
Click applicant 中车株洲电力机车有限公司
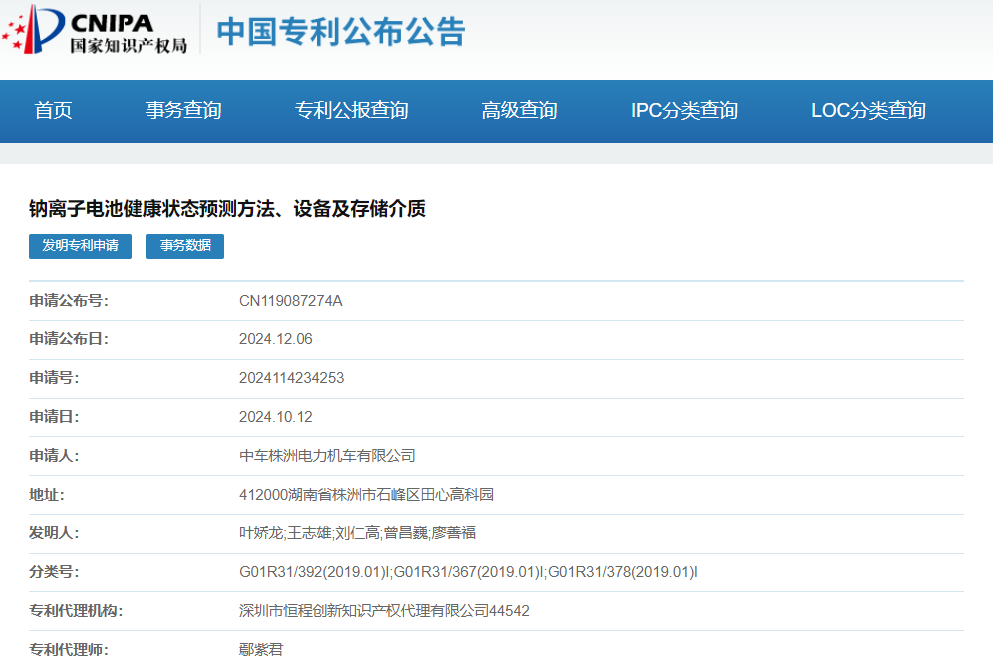(x=326, y=456)
